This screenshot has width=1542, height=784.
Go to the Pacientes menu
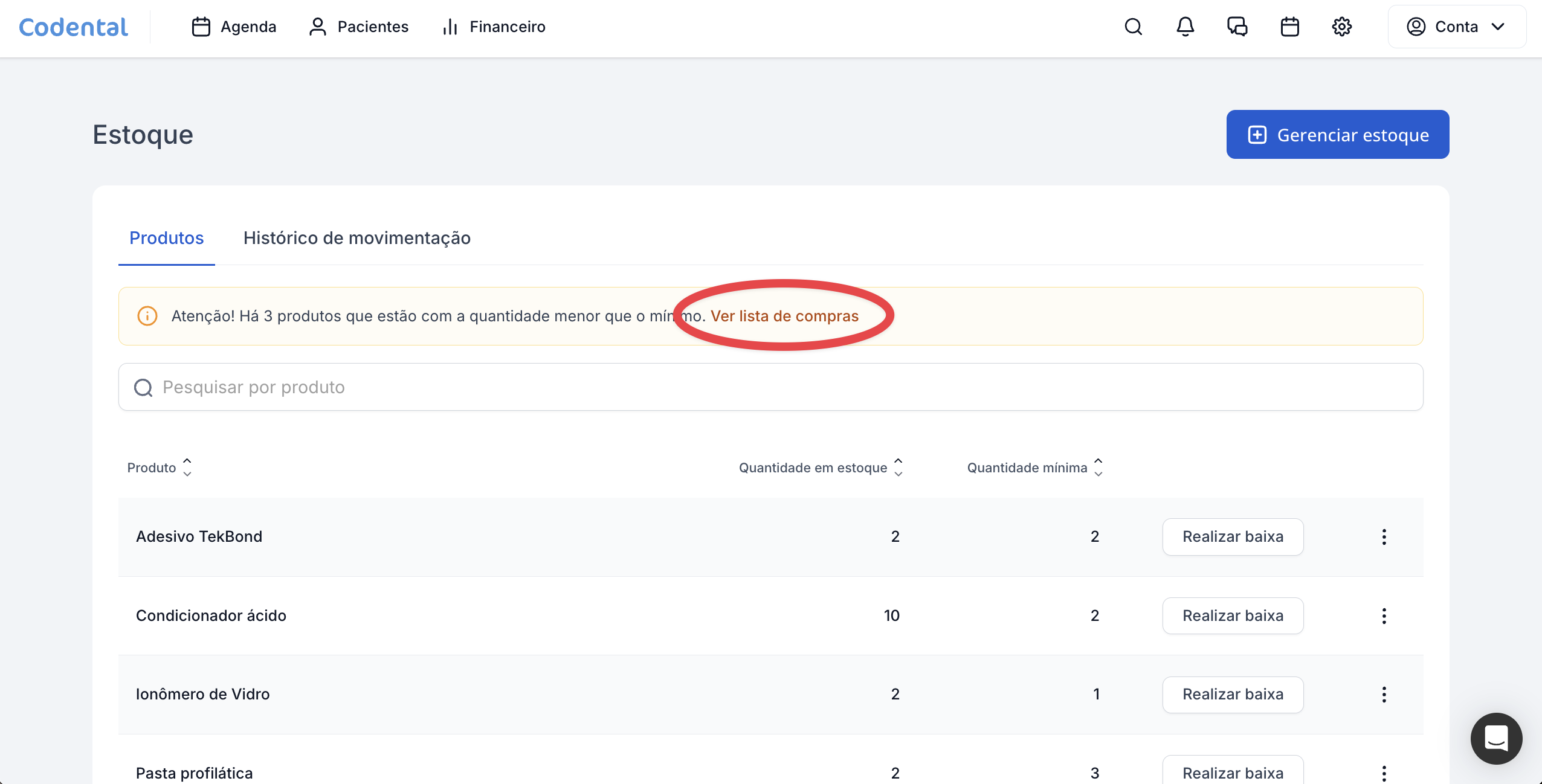[358, 27]
